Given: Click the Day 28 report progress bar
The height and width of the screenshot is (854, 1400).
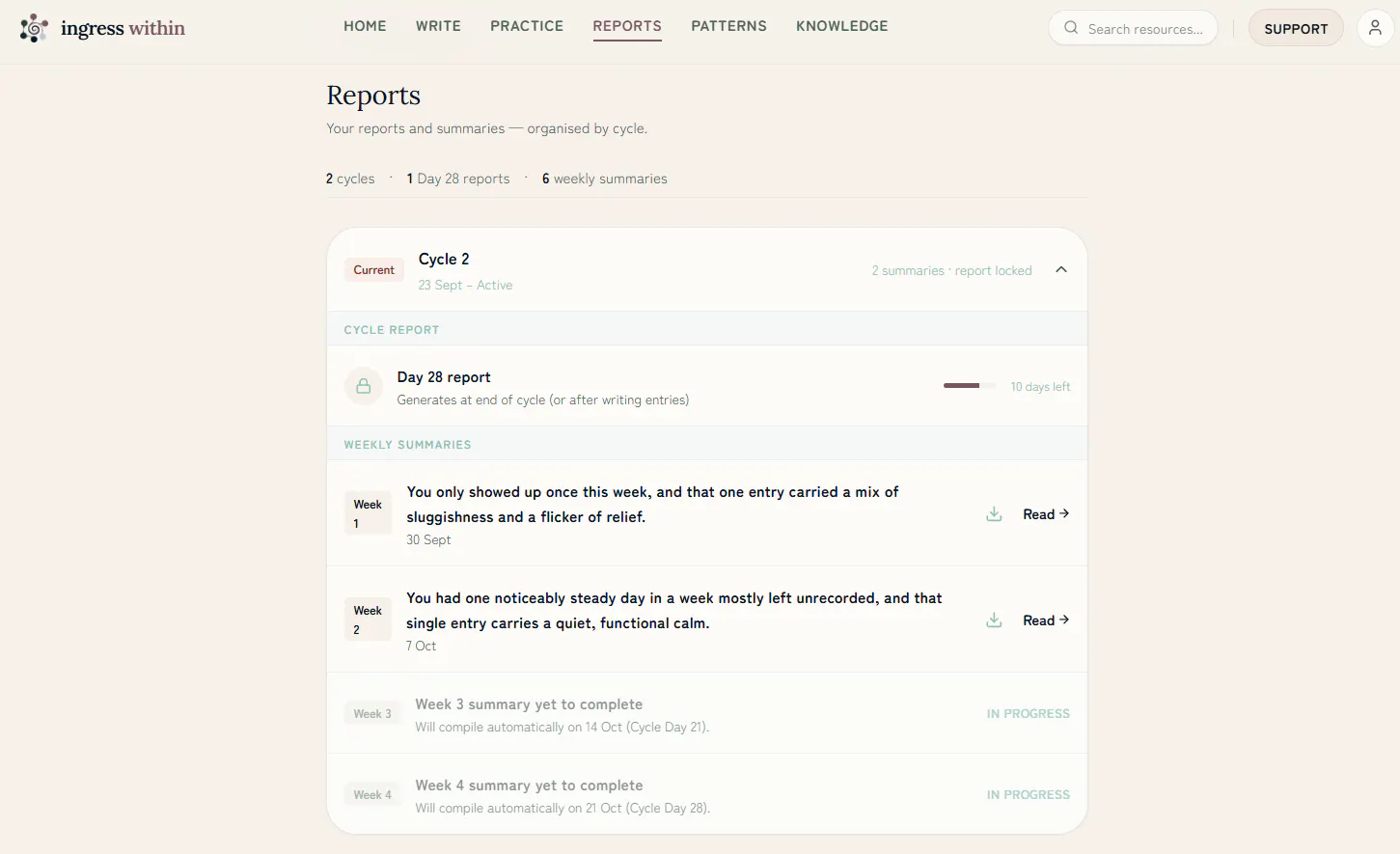Looking at the screenshot, I should (970, 386).
